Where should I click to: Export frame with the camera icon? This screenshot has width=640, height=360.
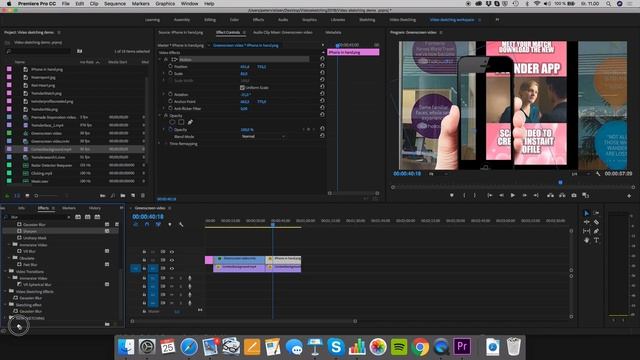[574, 196]
